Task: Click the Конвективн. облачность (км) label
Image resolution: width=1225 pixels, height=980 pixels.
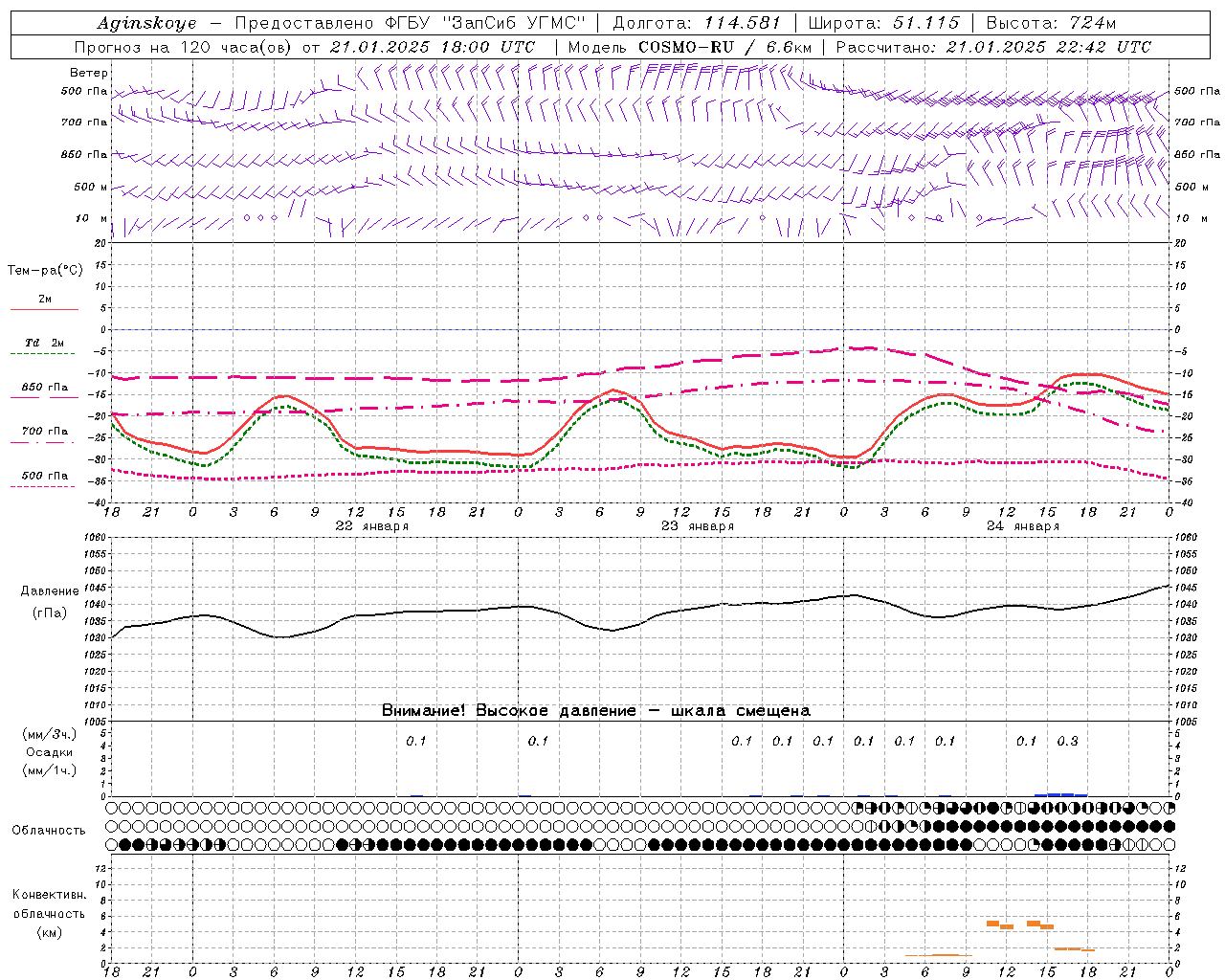Action: (x=49, y=913)
